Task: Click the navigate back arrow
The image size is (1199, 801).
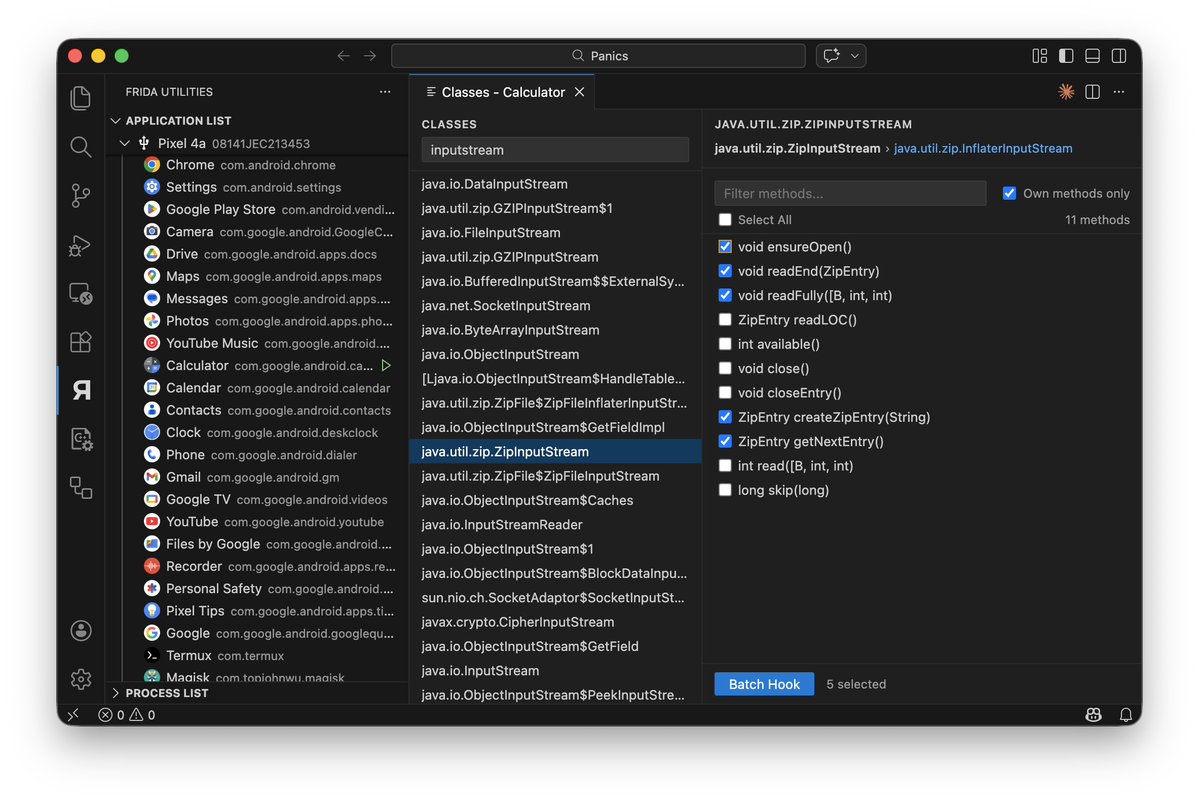Action: tap(343, 56)
